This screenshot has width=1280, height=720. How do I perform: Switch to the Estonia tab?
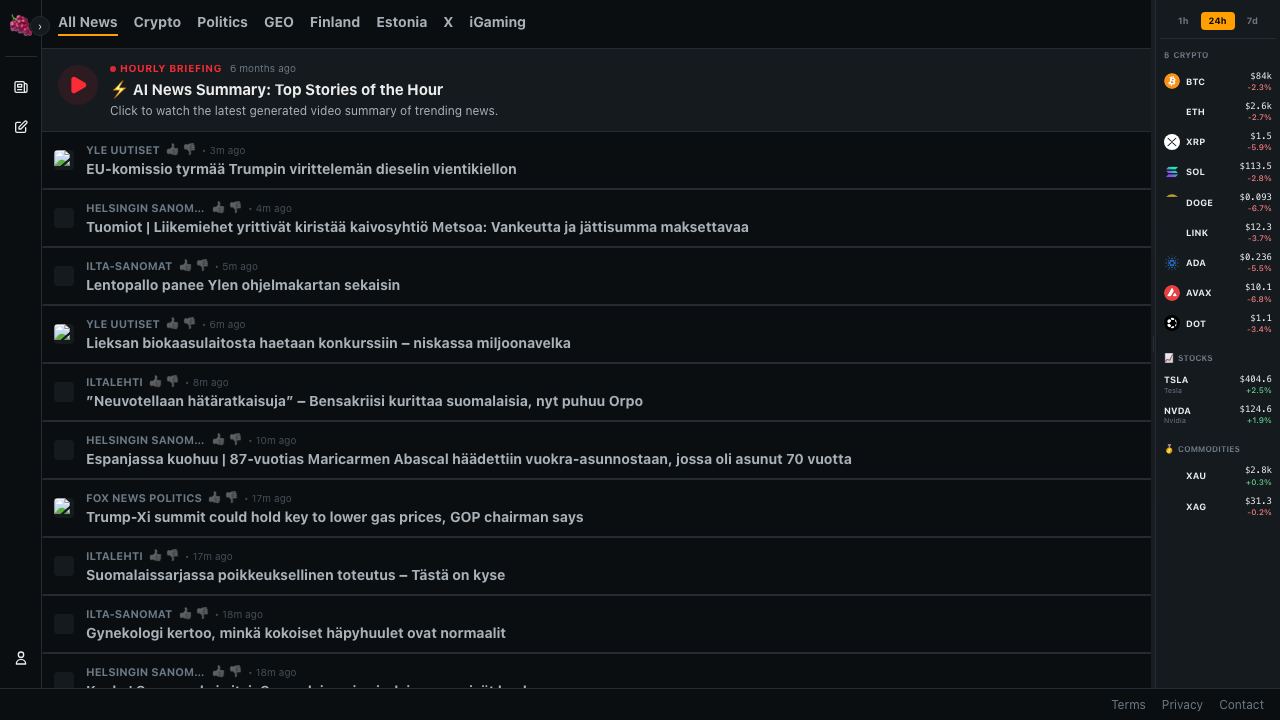402,22
